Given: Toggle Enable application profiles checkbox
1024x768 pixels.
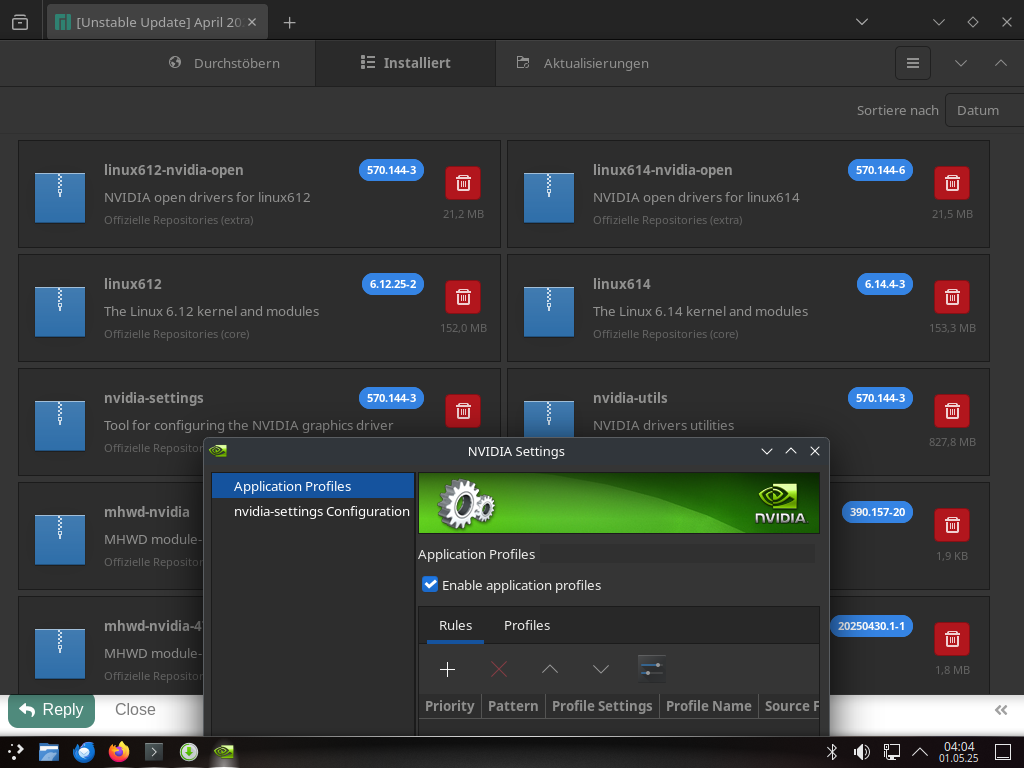Looking at the screenshot, I should coord(430,584).
